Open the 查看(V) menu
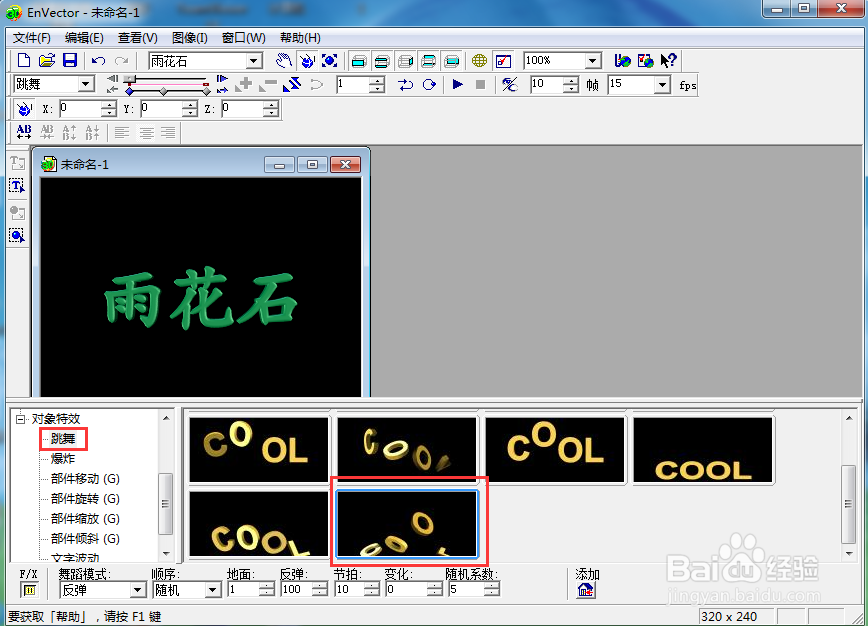This screenshot has height=626, width=868. tap(138, 38)
